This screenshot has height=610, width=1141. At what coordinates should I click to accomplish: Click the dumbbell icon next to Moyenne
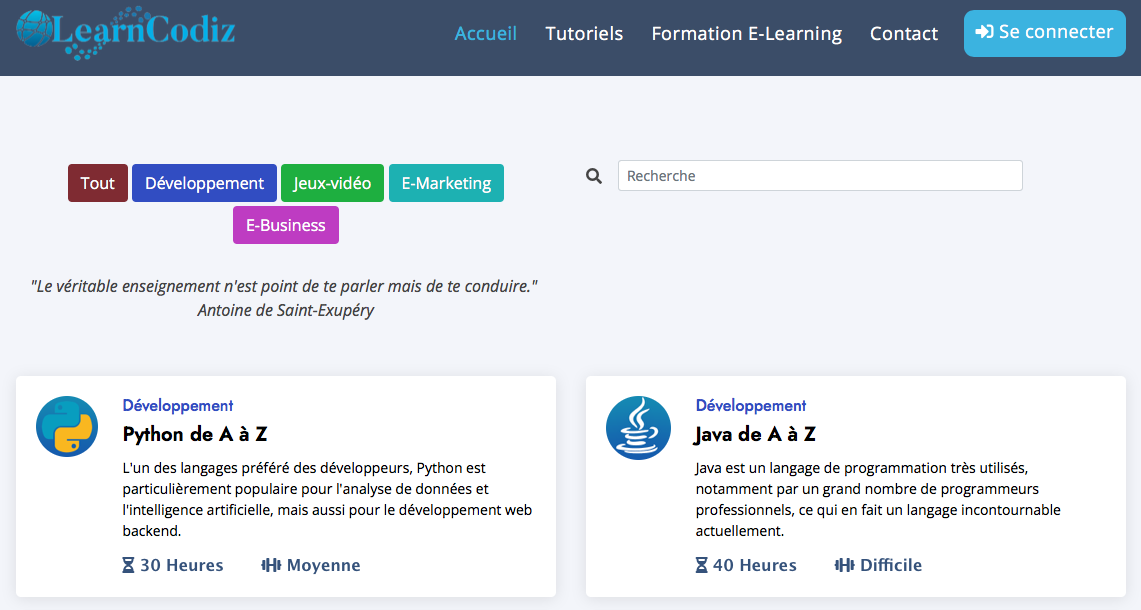(x=271, y=565)
